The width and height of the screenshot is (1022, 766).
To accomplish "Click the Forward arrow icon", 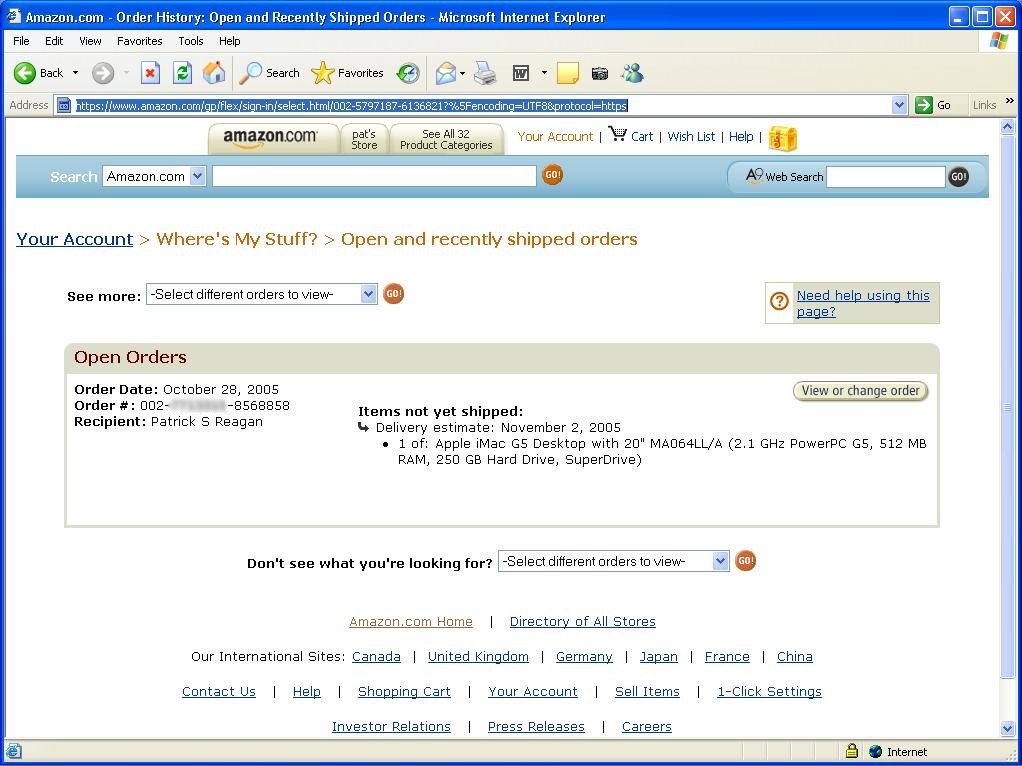I will [x=103, y=73].
